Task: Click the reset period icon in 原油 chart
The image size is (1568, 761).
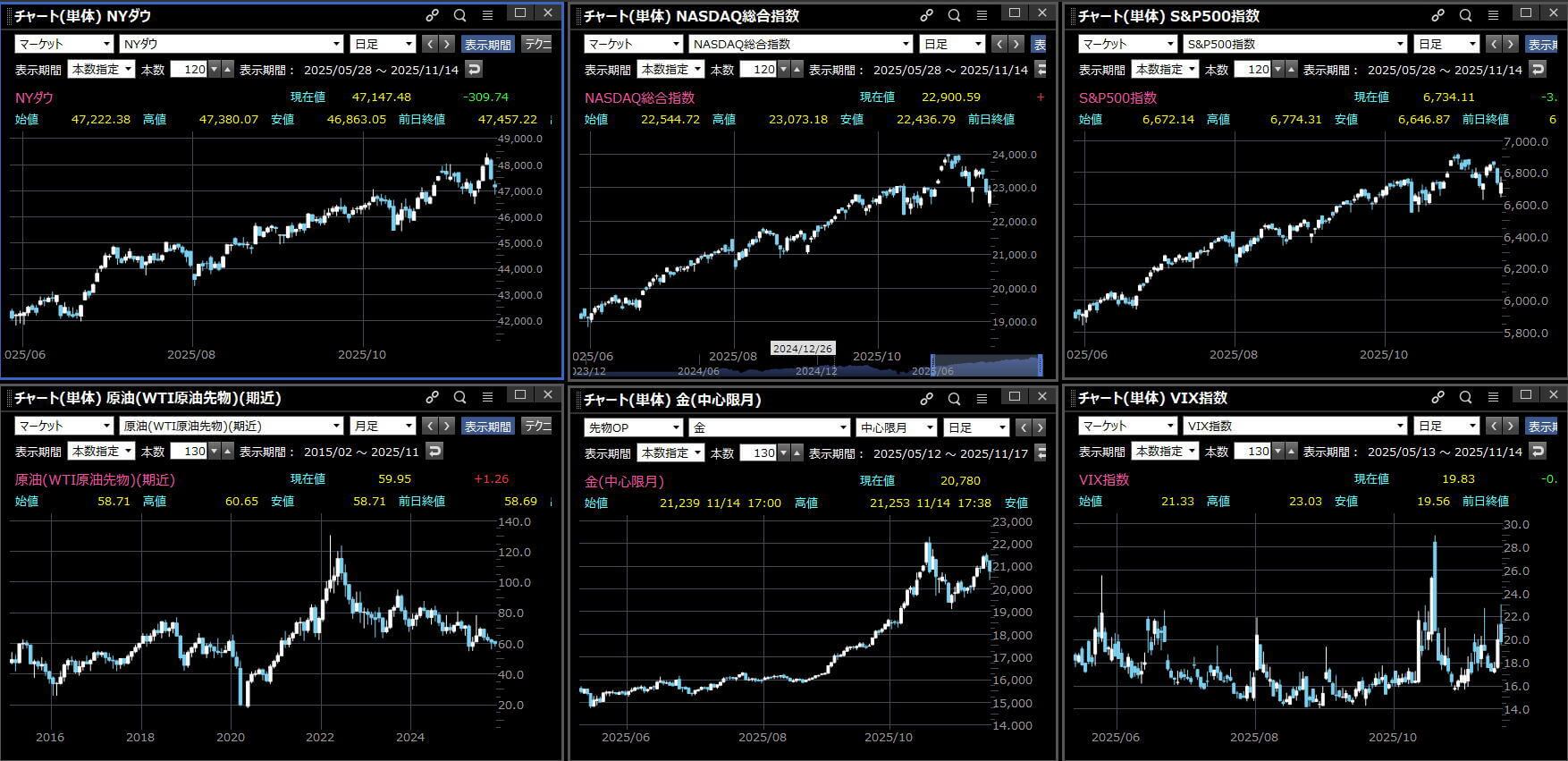Action: point(434,452)
